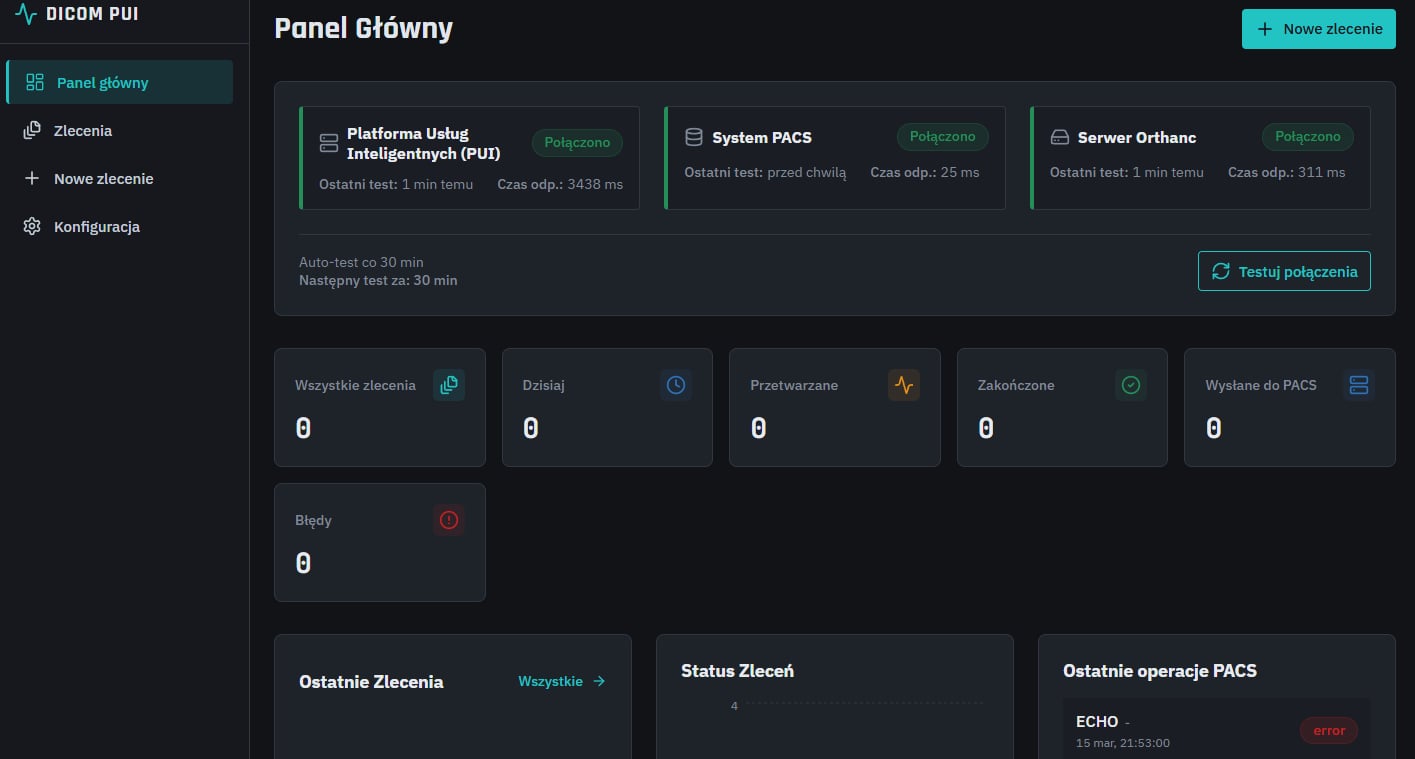The image size is (1415, 759).
Task: Click the Wszystkie zlecenia label
Action: coord(355,385)
